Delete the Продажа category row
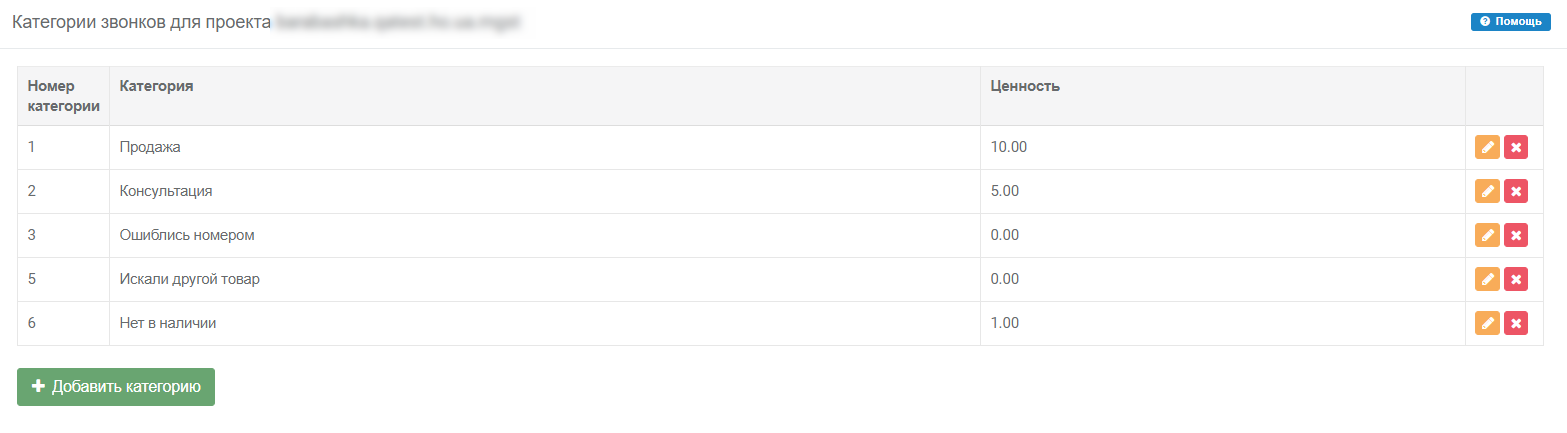 [x=1516, y=148]
